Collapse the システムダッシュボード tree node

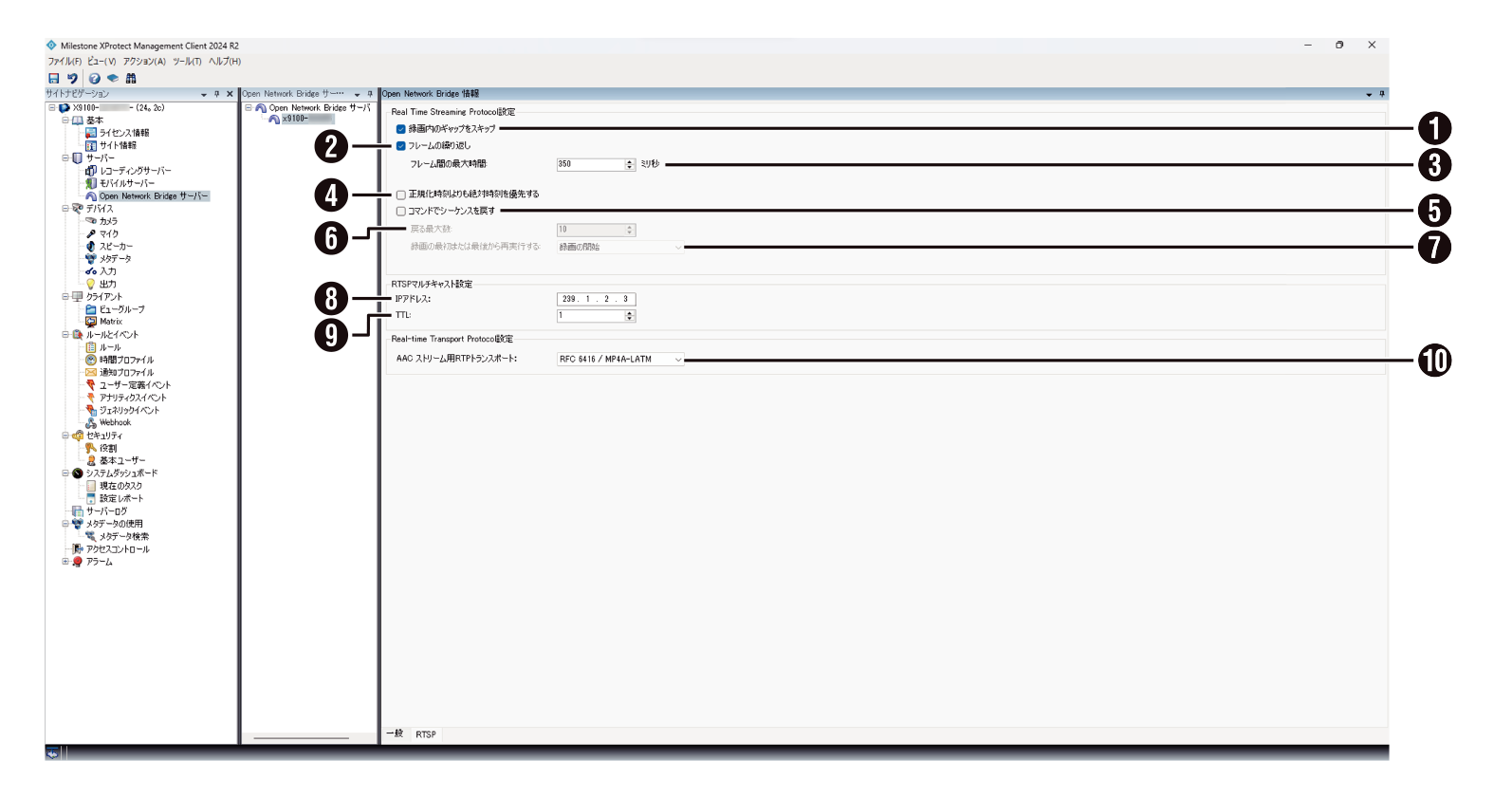(65, 473)
